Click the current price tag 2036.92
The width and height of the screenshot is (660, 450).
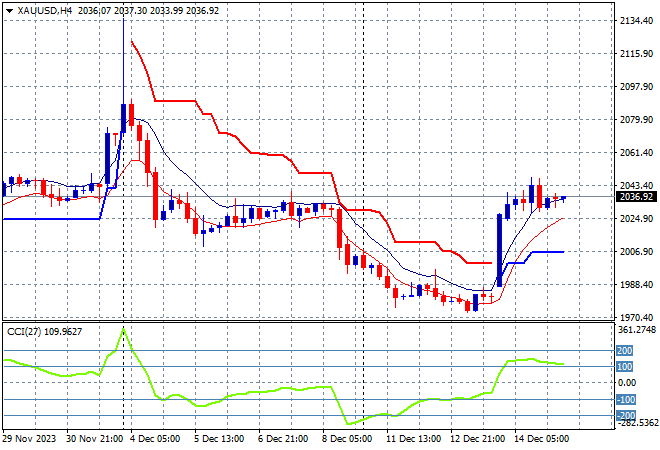(x=638, y=197)
